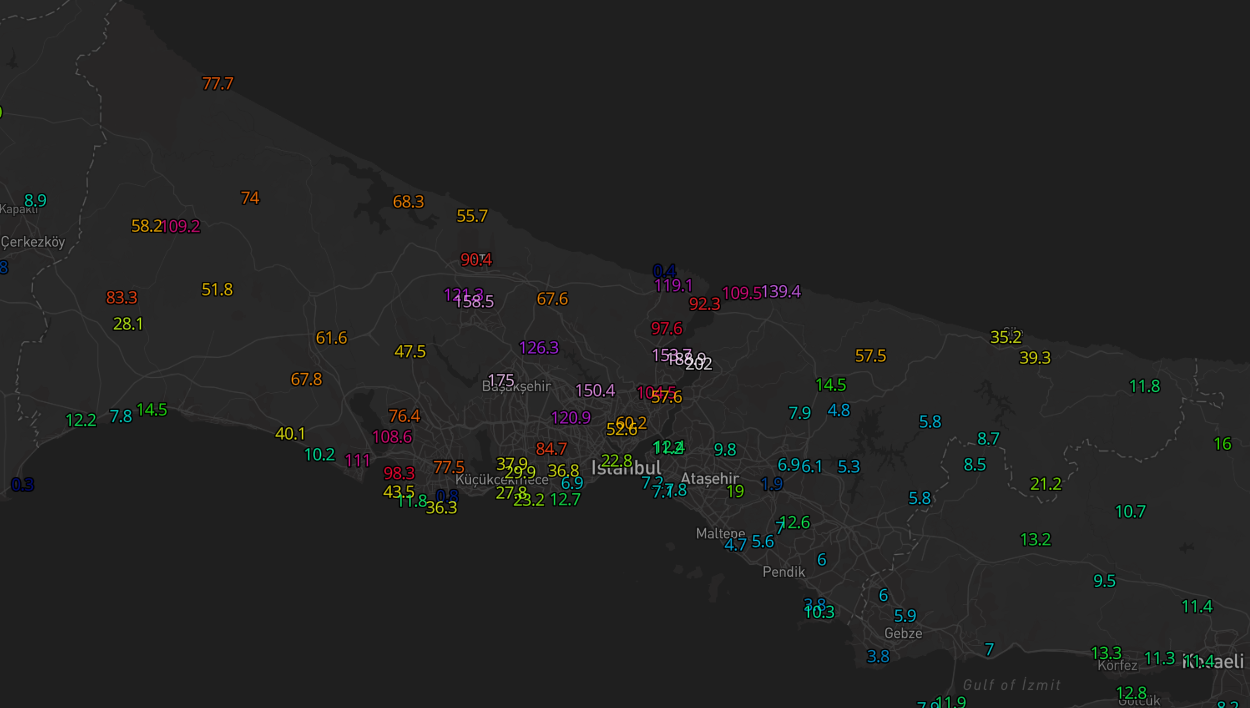The image size is (1250, 708).
Task: Click the 40.1 value
Action: [290, 434]
